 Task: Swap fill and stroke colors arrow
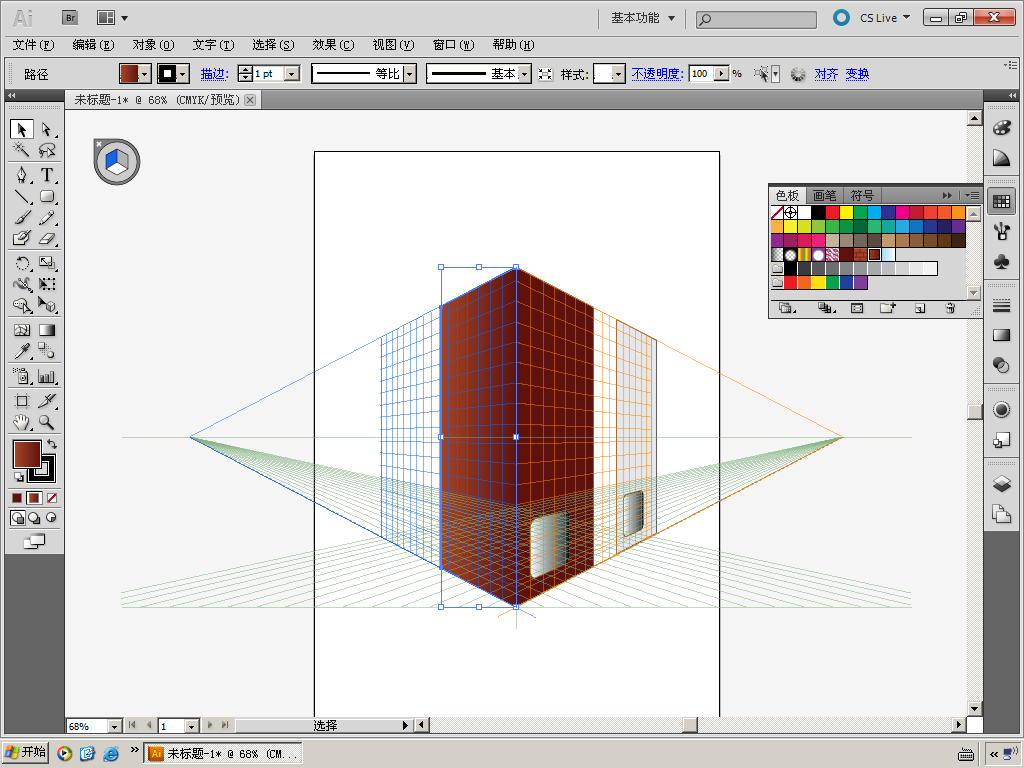tap(52, 444)
